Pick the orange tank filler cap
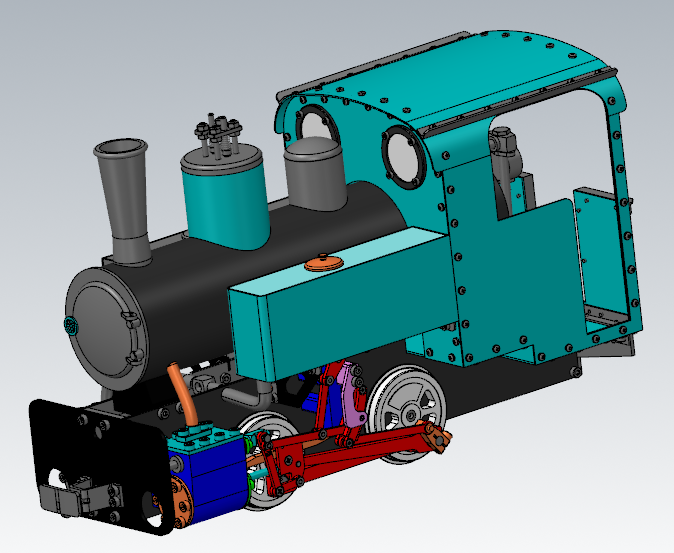The image size is (674, 553). click(x=324, y=262)
